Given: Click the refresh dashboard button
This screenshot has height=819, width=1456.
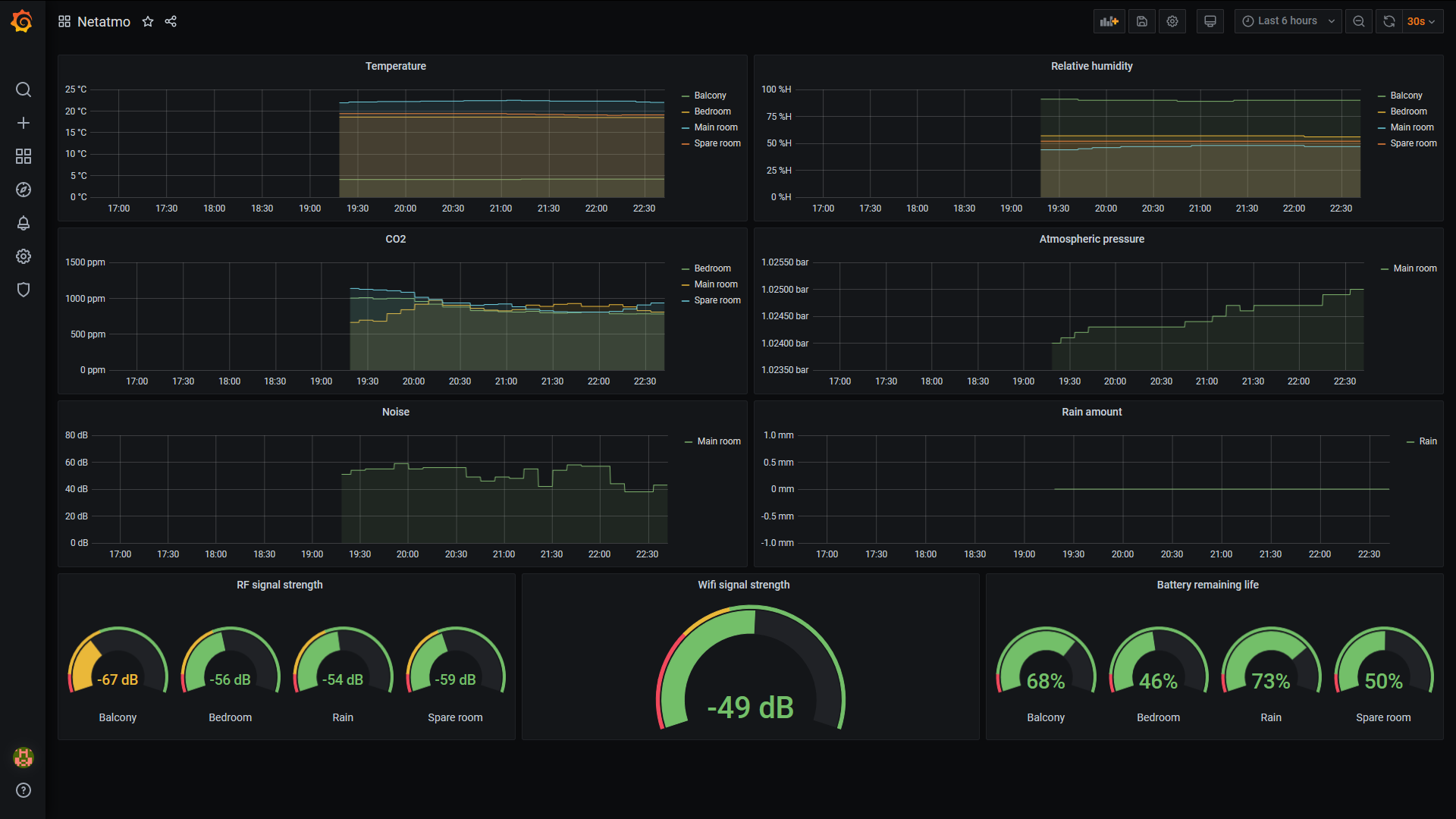Looking at the screenshot, I should tap(1389, 21).
